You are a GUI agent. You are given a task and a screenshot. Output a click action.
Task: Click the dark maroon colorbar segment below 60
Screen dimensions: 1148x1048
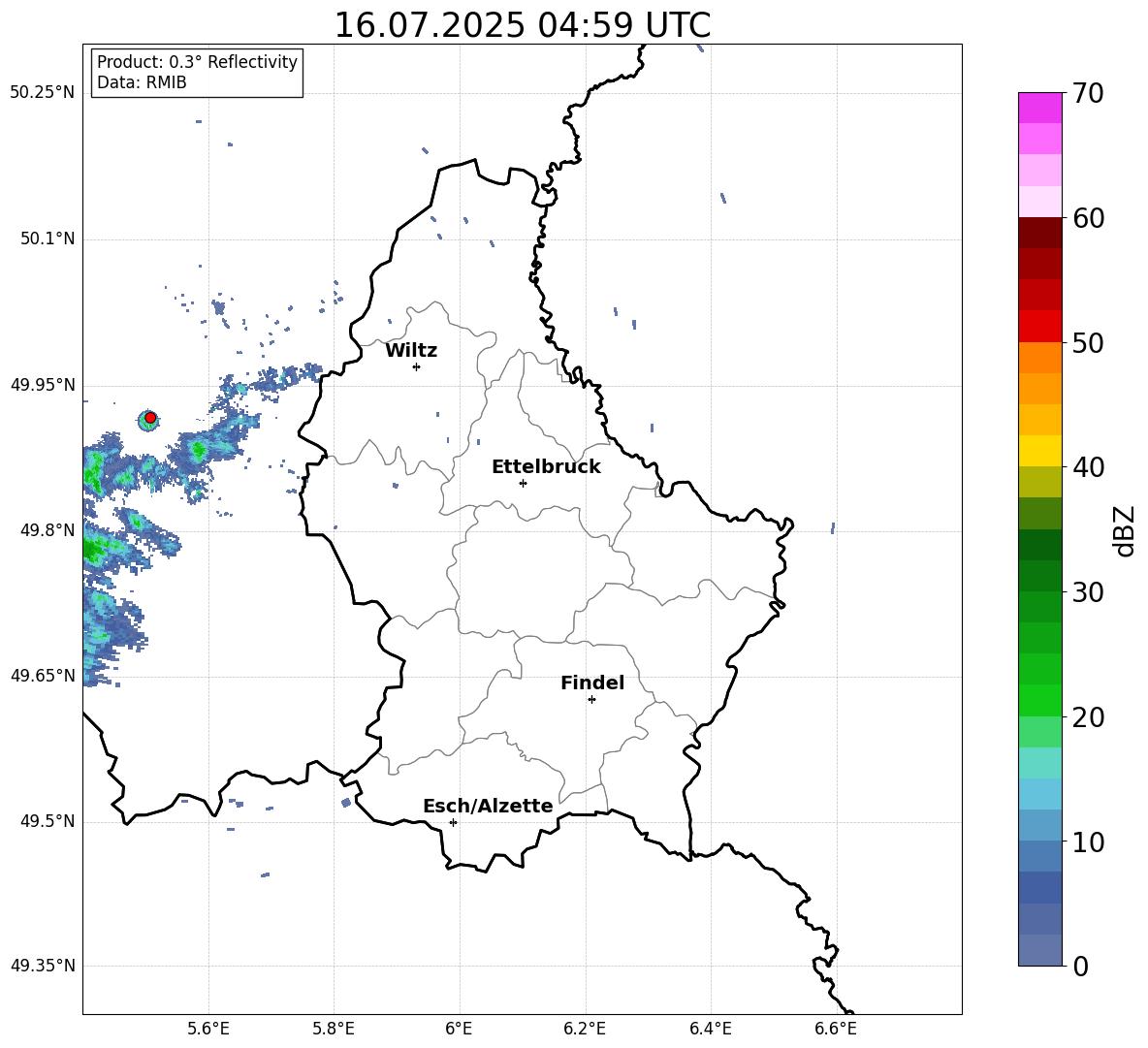tap(1039, 233)
